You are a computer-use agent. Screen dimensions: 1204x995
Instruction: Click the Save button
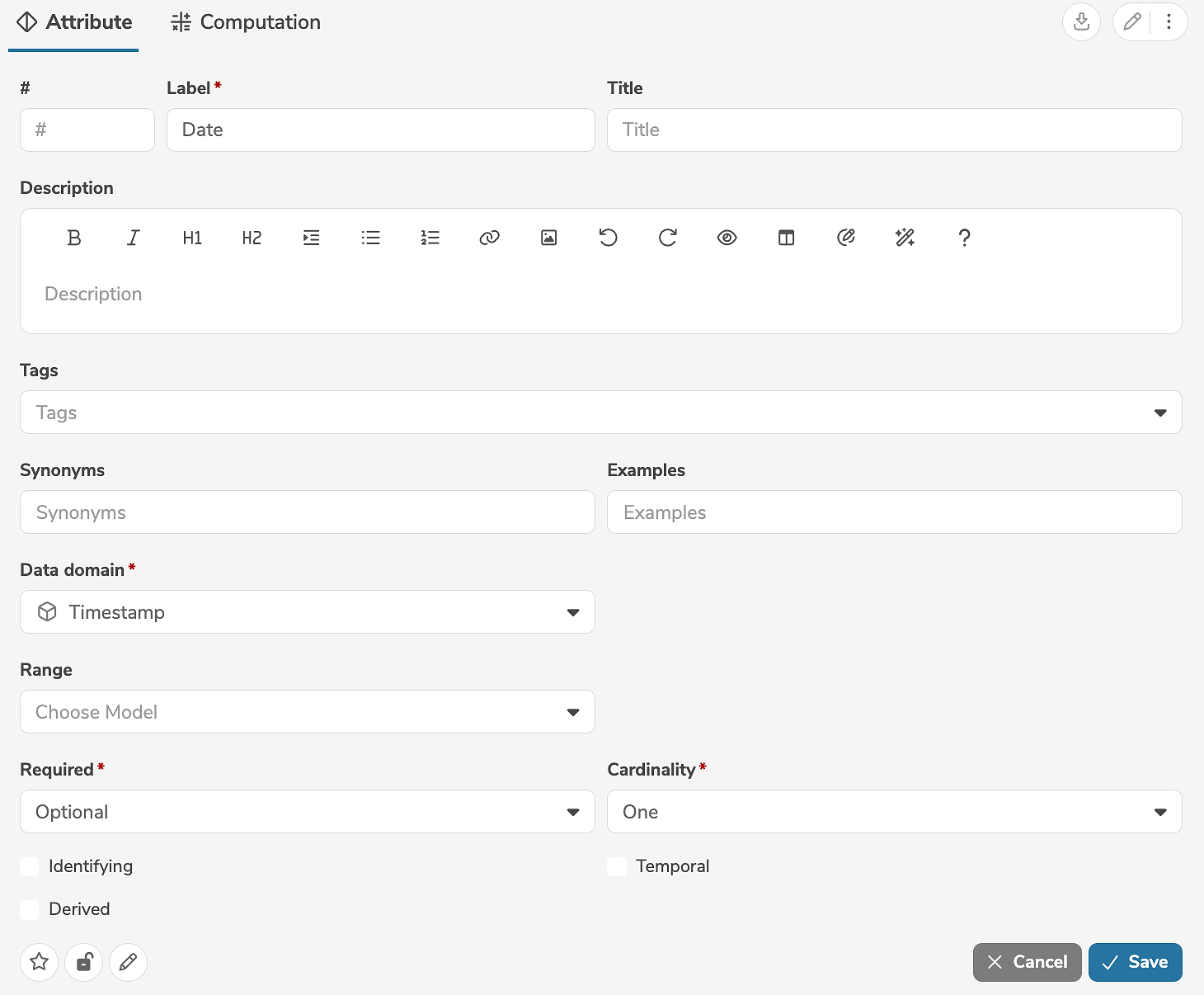point(1135,962)
